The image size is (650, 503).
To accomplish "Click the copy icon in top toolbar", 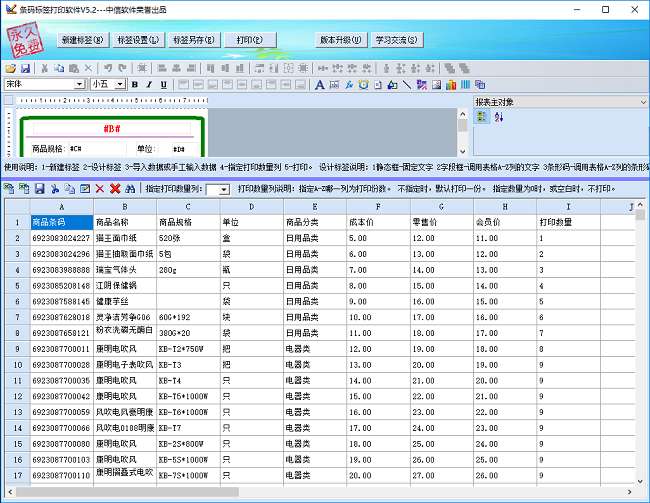I will [x=59, y=68].
